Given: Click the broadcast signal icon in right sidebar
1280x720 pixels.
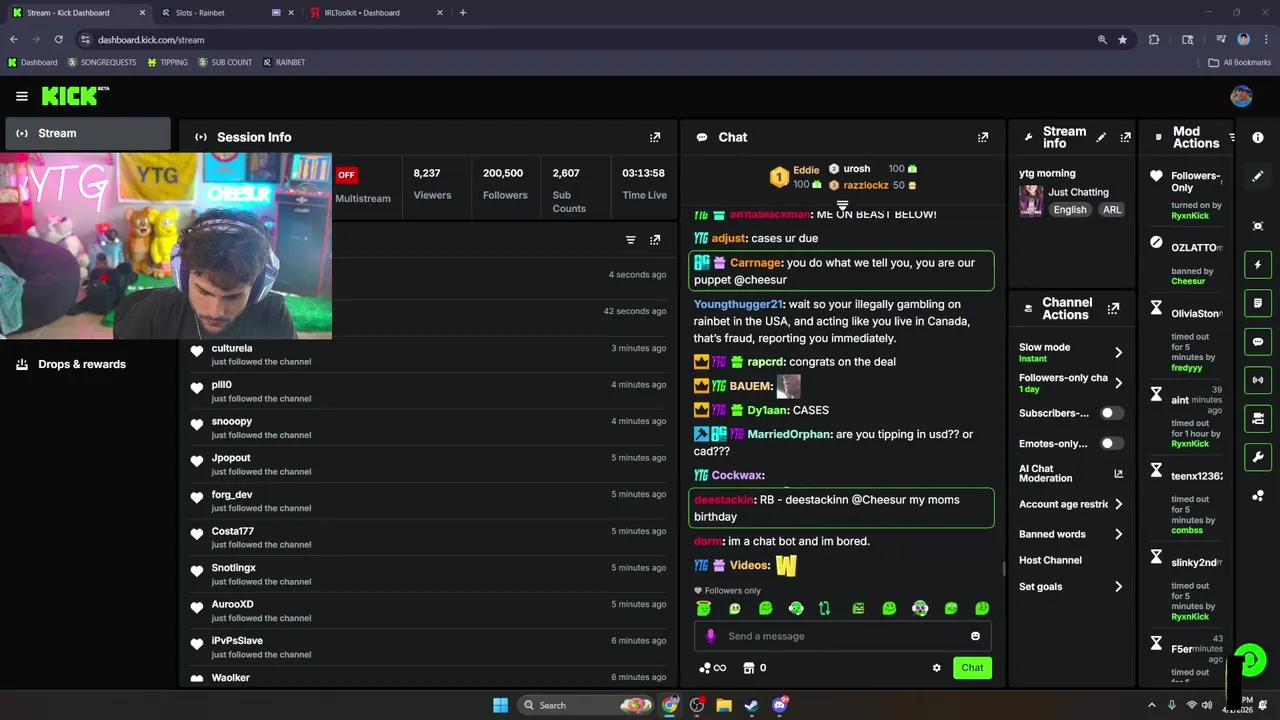Looking at the screenshot, I should (x=1258, y=380).
